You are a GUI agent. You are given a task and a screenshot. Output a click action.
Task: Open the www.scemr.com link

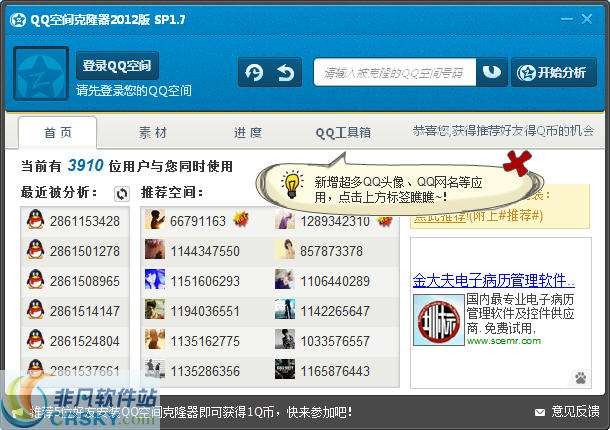(x=504, y=340)
